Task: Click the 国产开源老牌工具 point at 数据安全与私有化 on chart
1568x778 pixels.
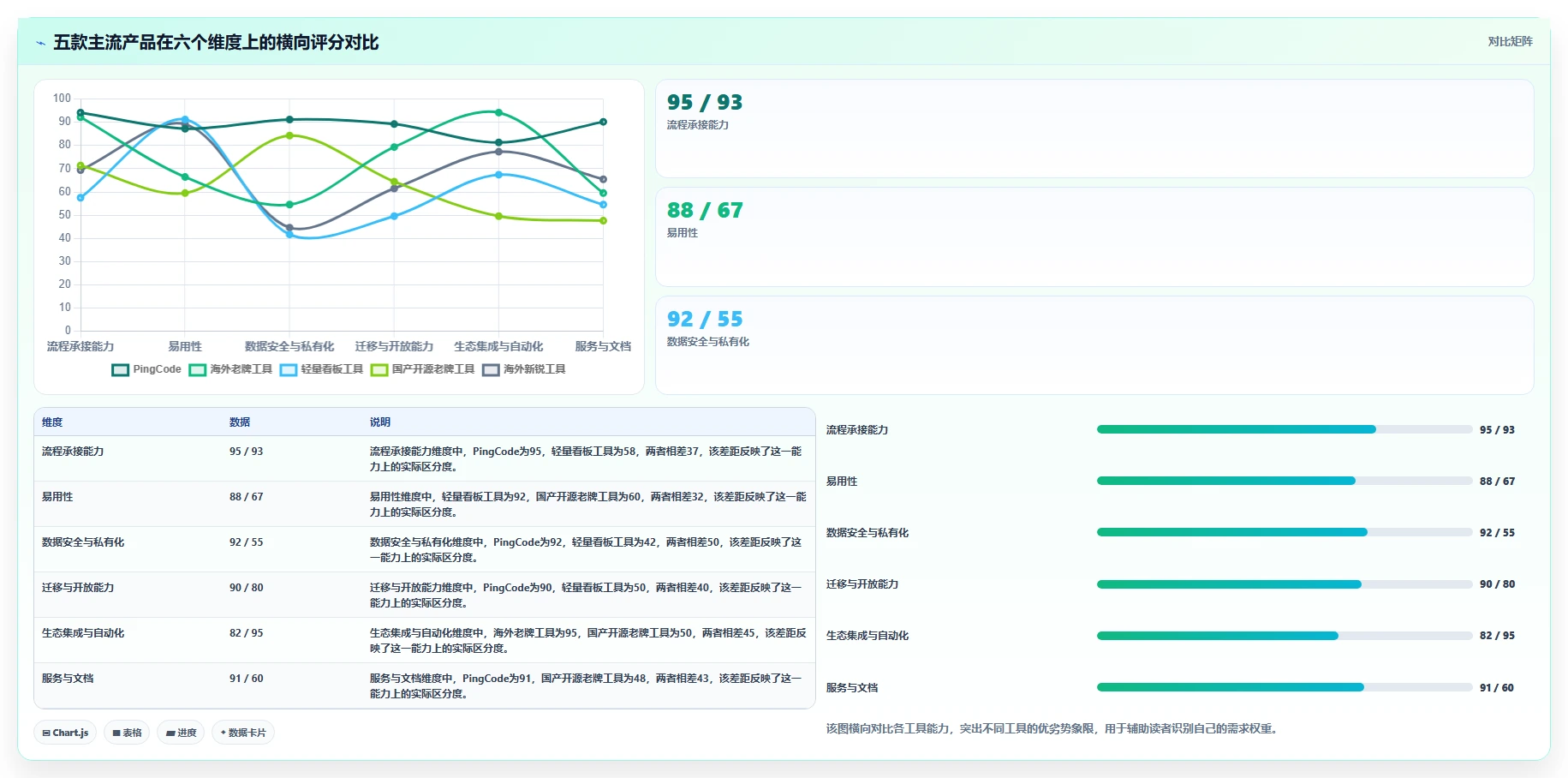Action: click(x=289, y=135)
